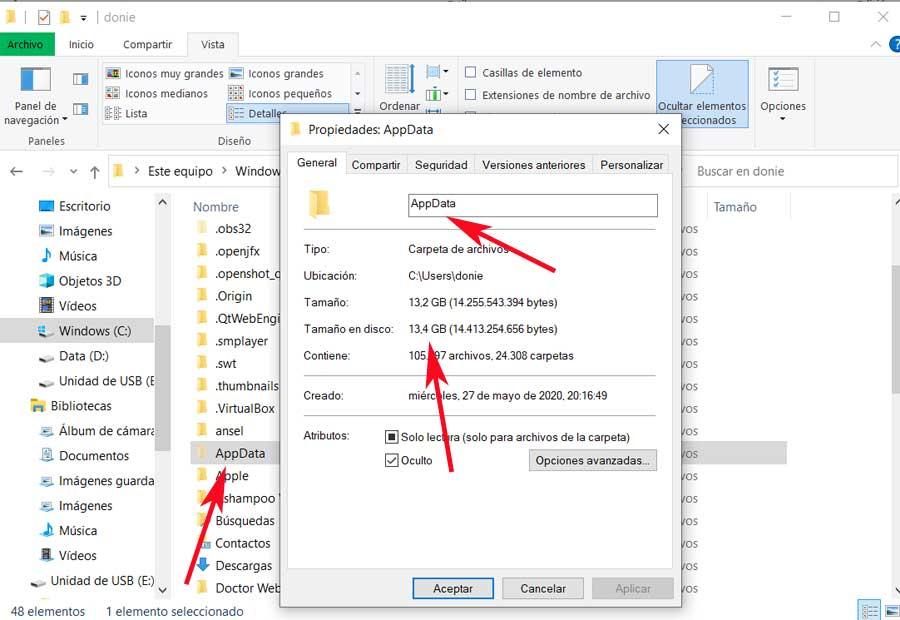Go back with the back arrow

tap(17, 171)
